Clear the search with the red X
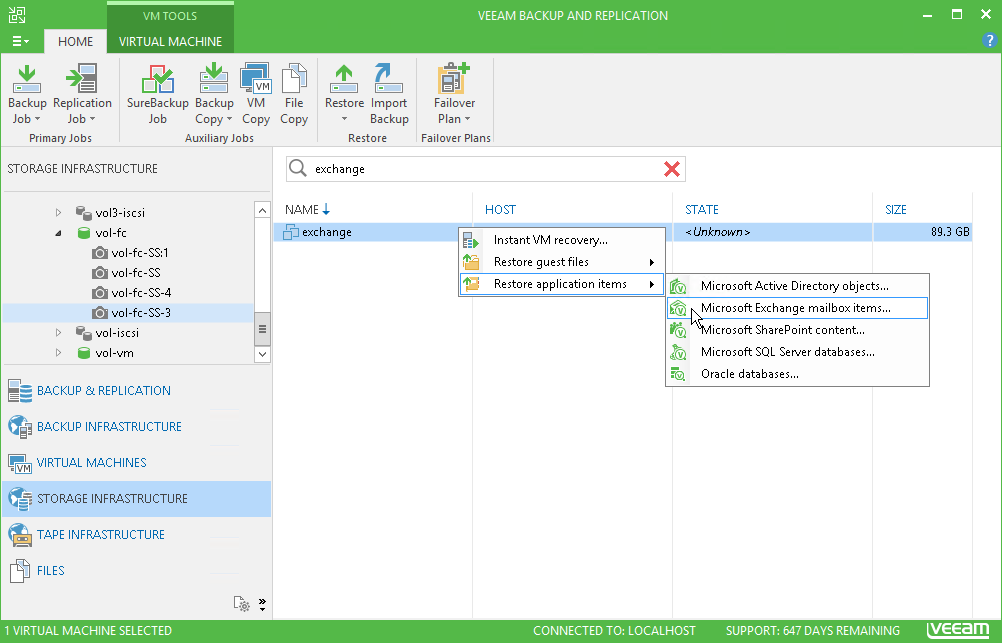1002x643 pixels. point(672,169)
